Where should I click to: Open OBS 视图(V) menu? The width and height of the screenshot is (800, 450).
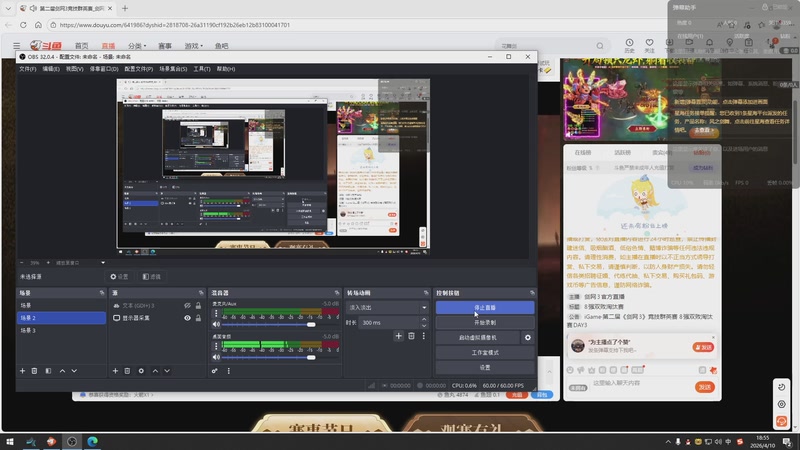click(x=74, y=69)
